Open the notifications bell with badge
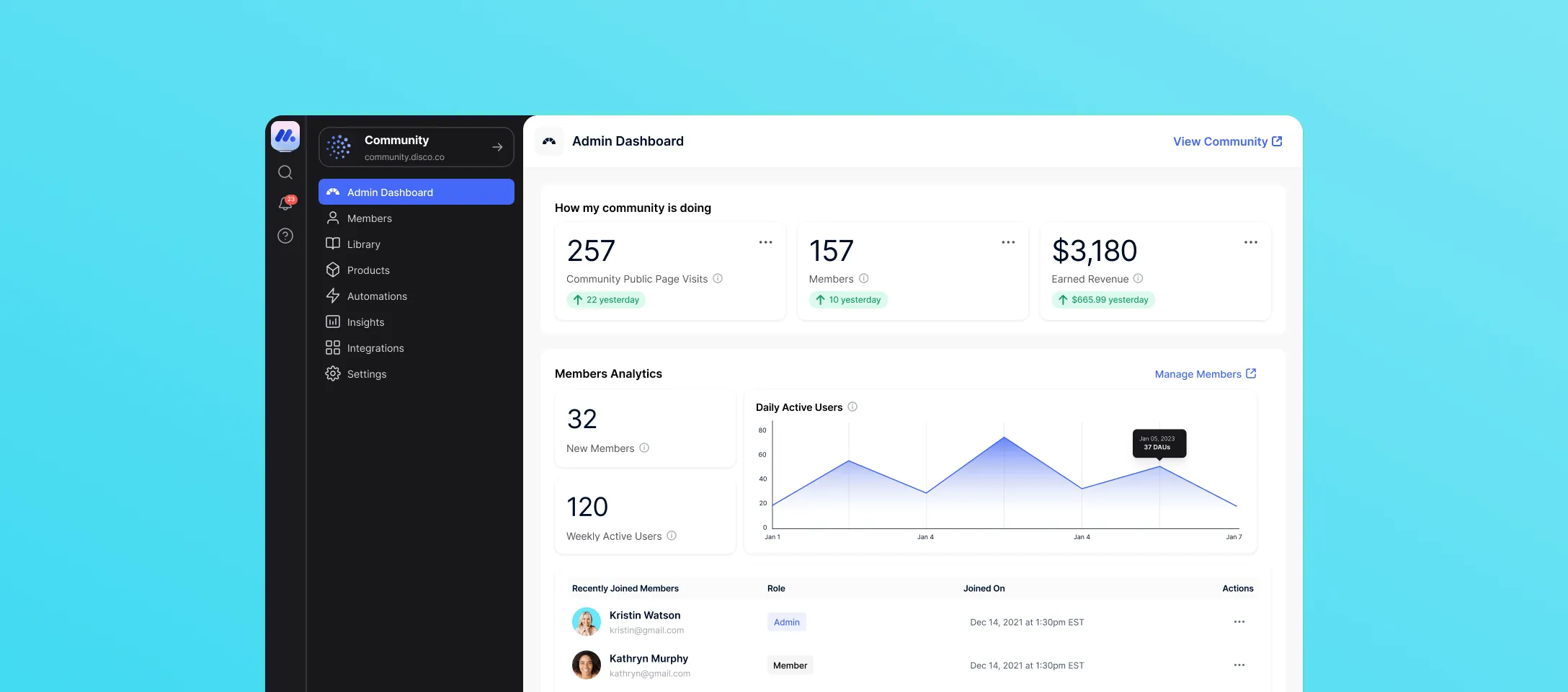The height and width of the screenshot is (692, 1568). tap(285, 204)
